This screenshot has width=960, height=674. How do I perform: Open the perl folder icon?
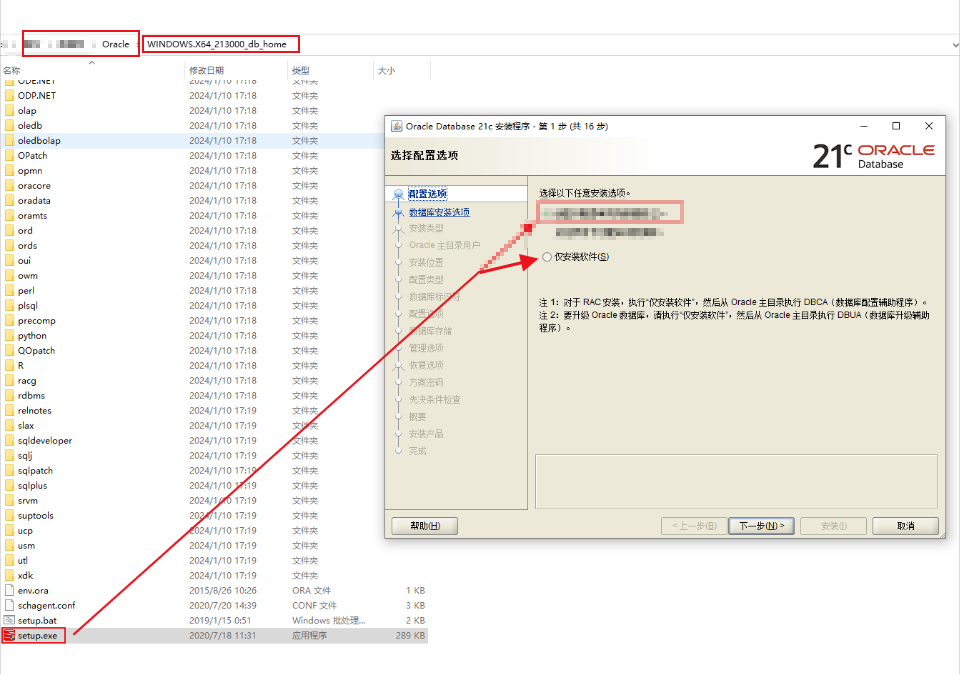coord(9,290)
